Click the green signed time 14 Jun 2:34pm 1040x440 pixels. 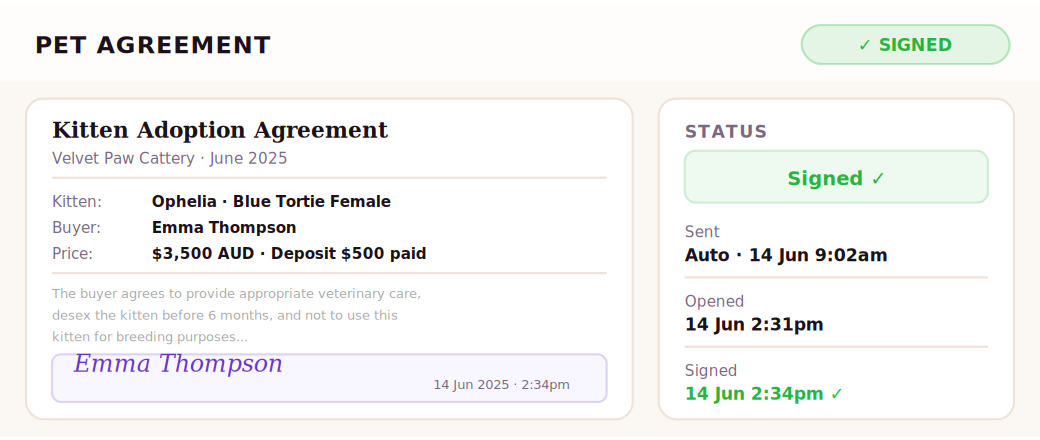(x=763, y=394)
